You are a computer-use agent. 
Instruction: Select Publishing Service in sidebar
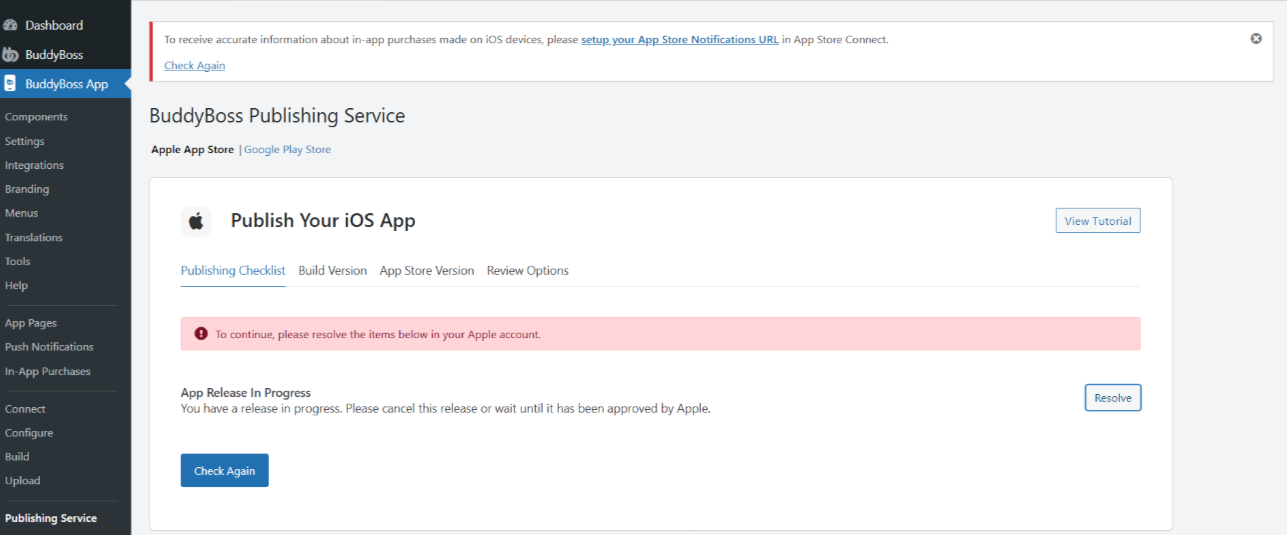51,518
